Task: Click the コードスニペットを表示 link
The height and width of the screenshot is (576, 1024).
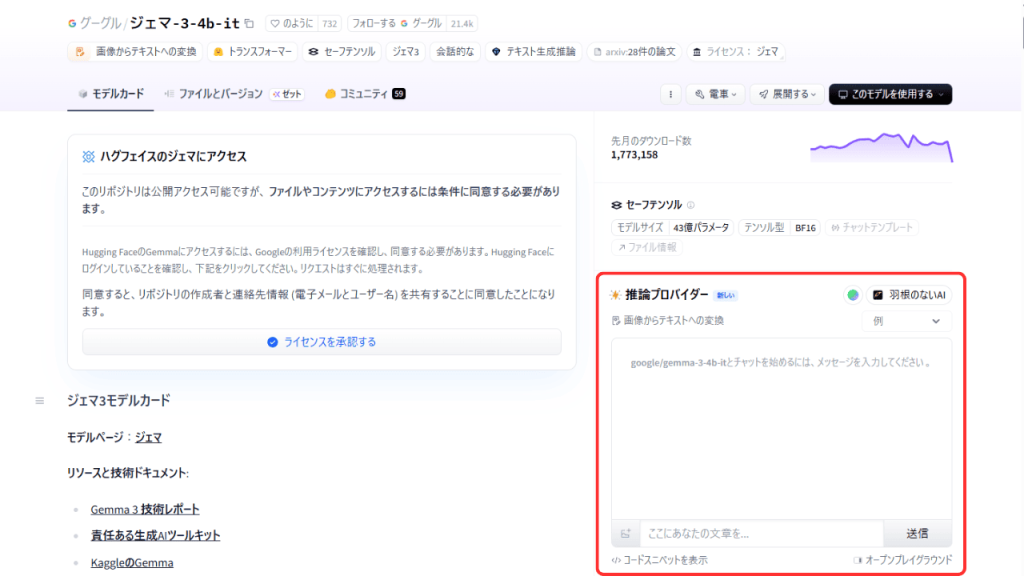Action: [x=660, y=560]
